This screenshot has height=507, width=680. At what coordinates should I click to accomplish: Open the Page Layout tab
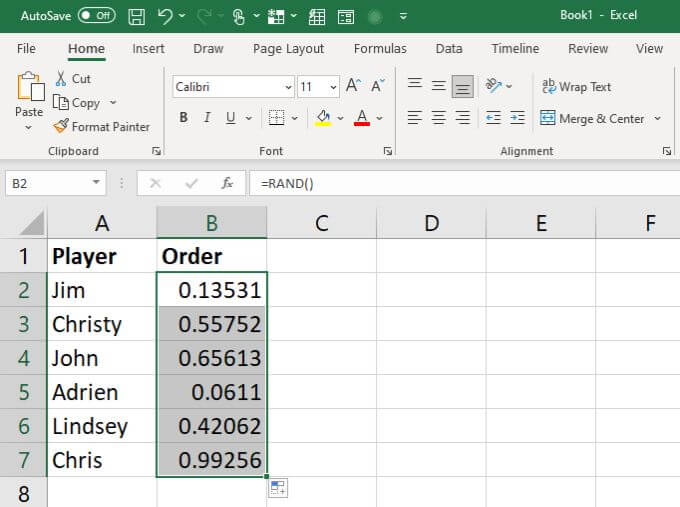[288, 49]
